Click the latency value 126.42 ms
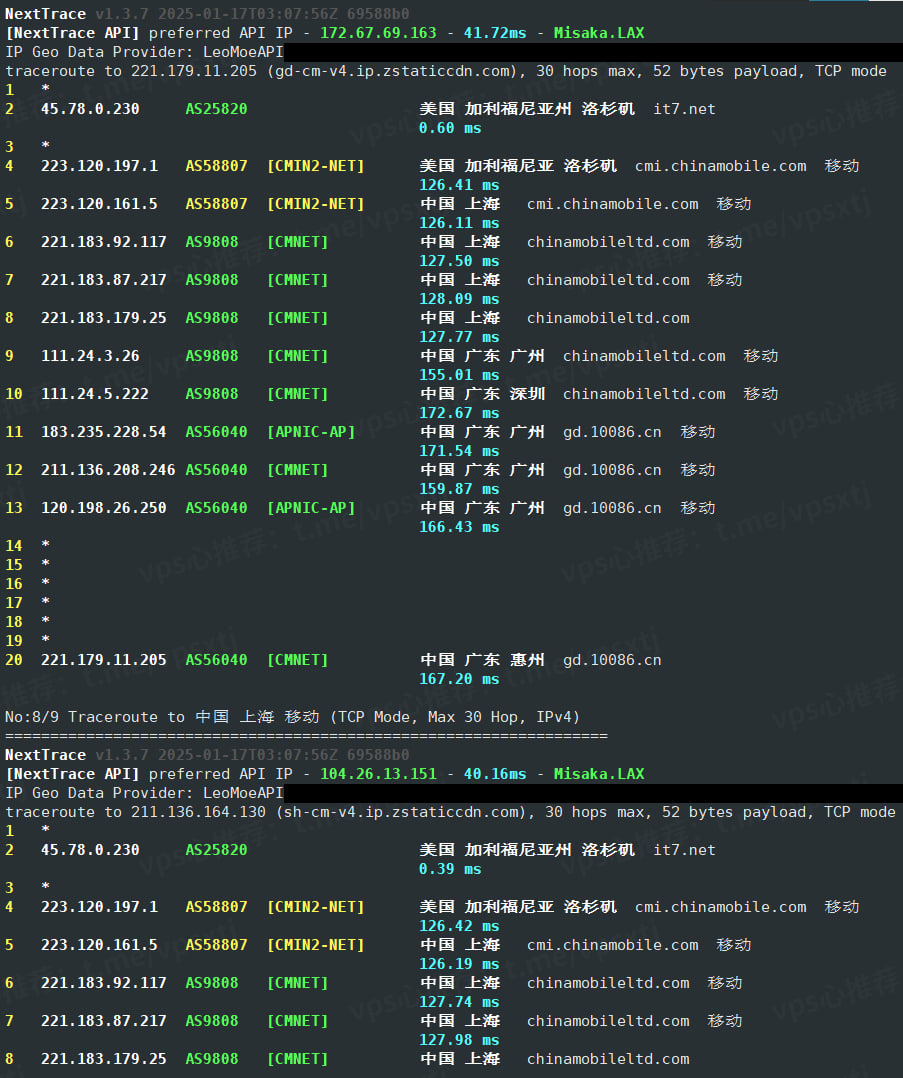This screenshot has width=903, height=1078. [459, 926]
